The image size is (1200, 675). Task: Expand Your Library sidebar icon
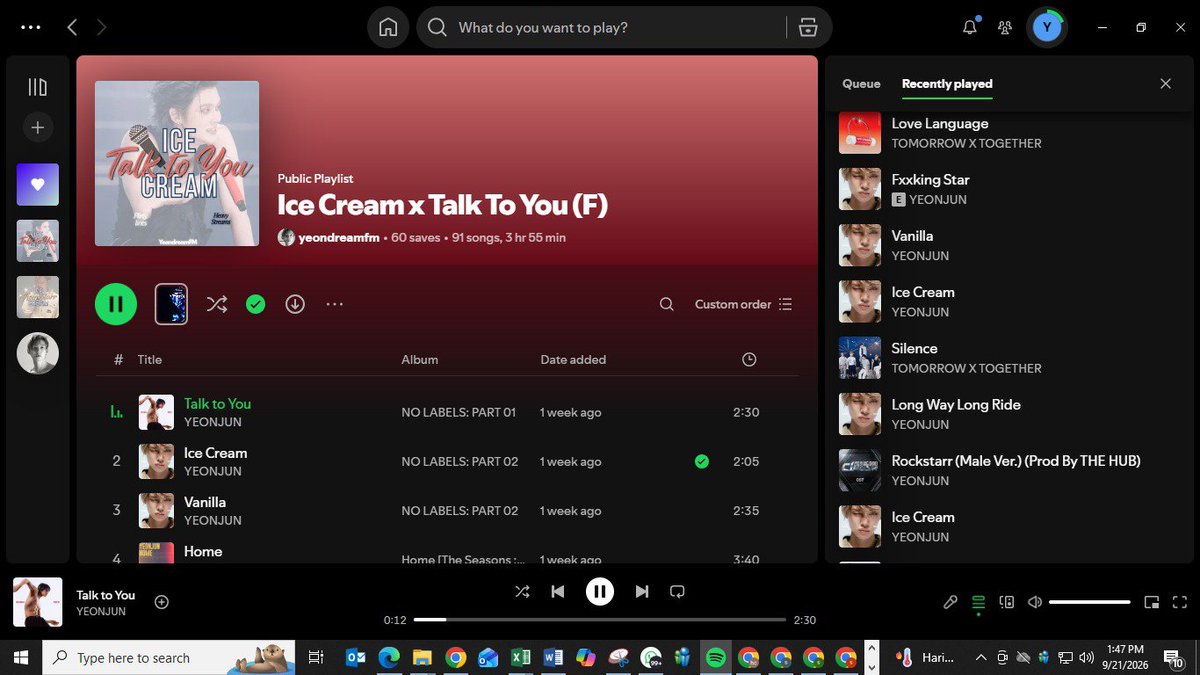point(37,87)
